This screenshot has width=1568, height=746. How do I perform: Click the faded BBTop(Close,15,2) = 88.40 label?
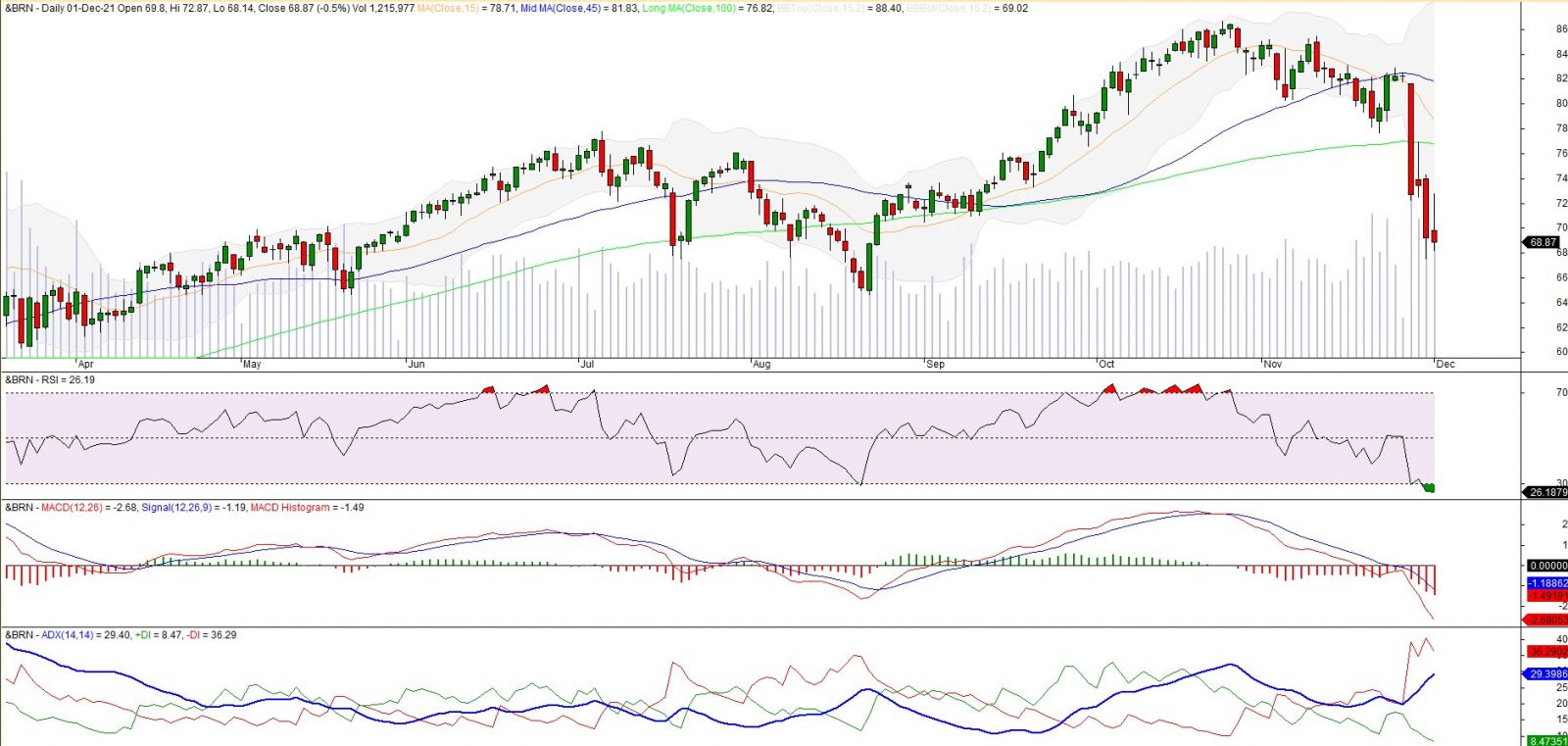840,8
